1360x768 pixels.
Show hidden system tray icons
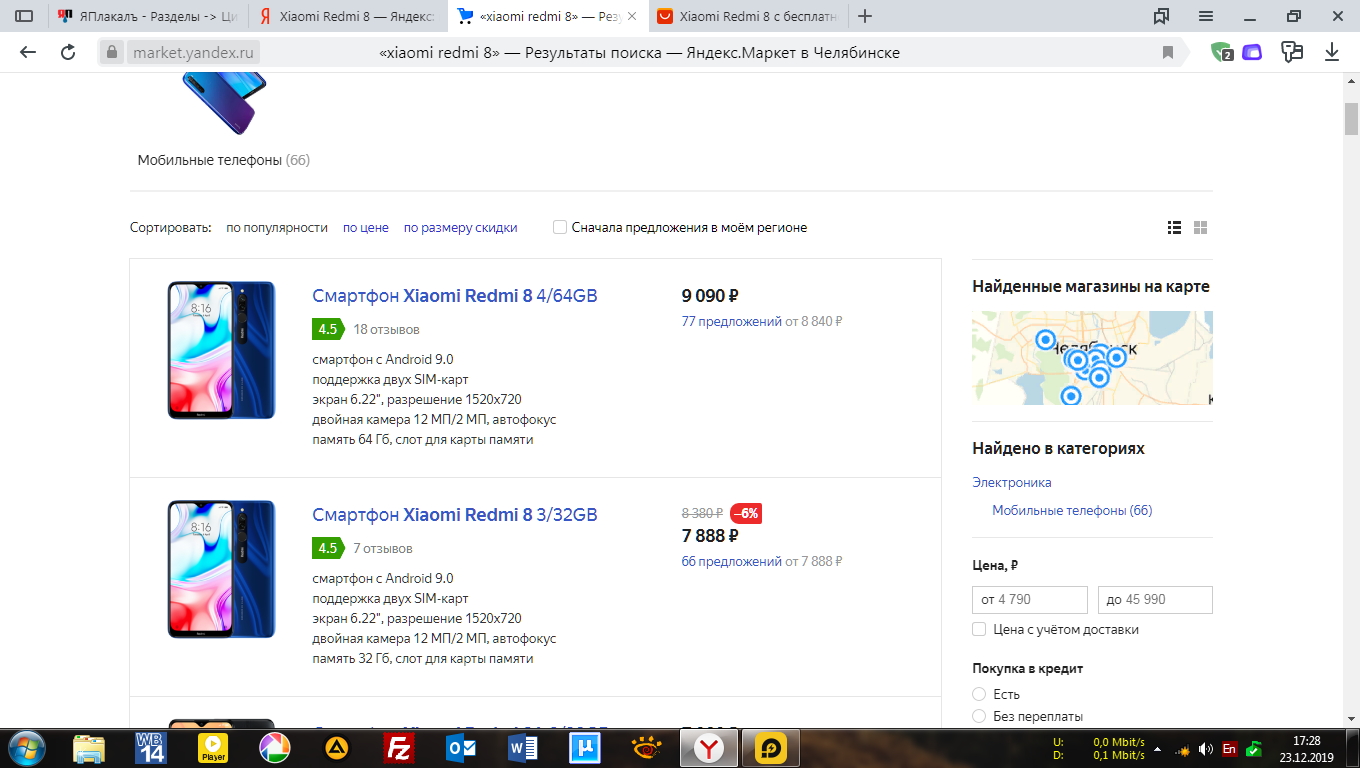pos(1158,749)
